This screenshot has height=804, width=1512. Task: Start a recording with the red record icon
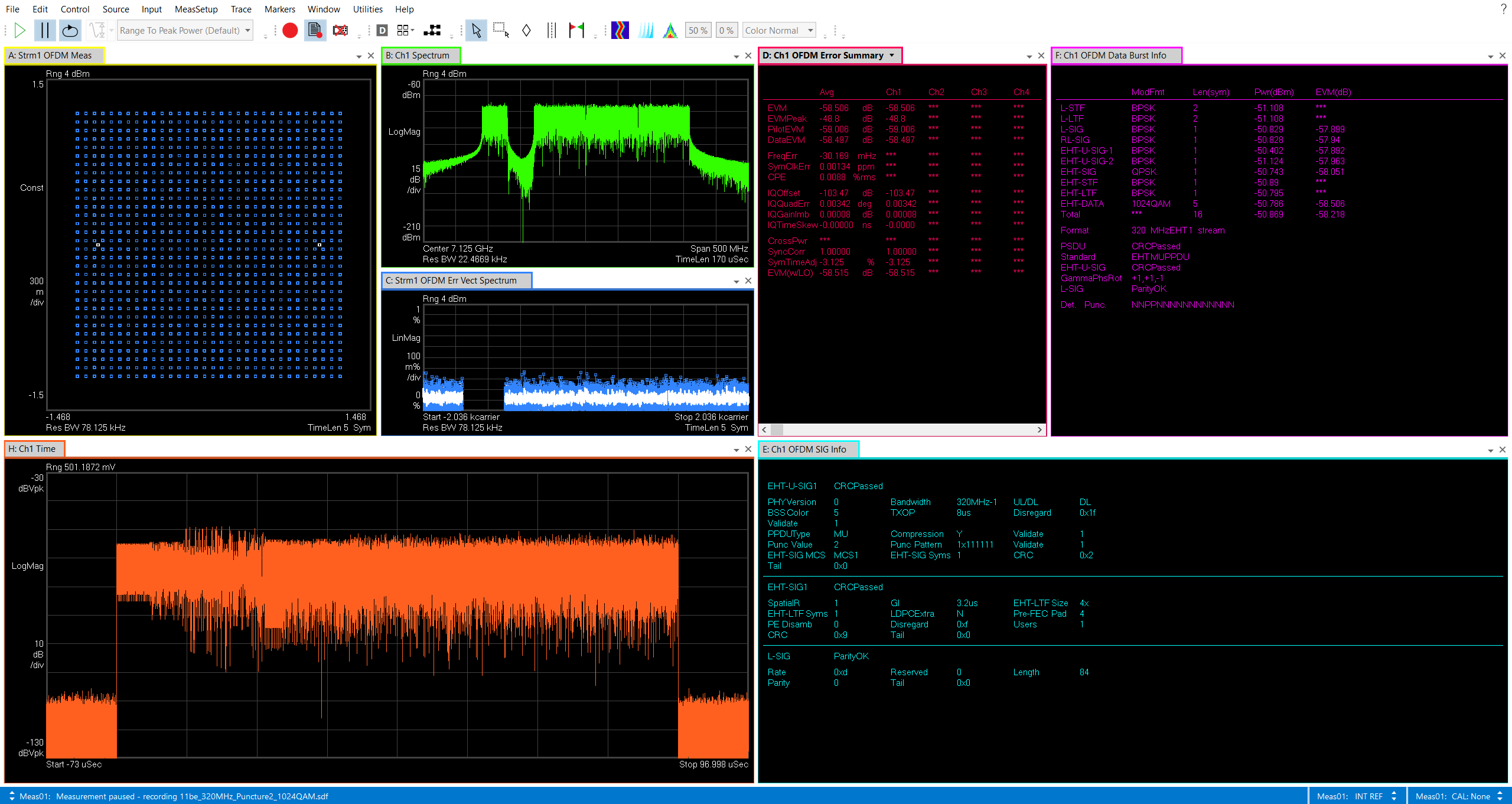tap(289, 30)
